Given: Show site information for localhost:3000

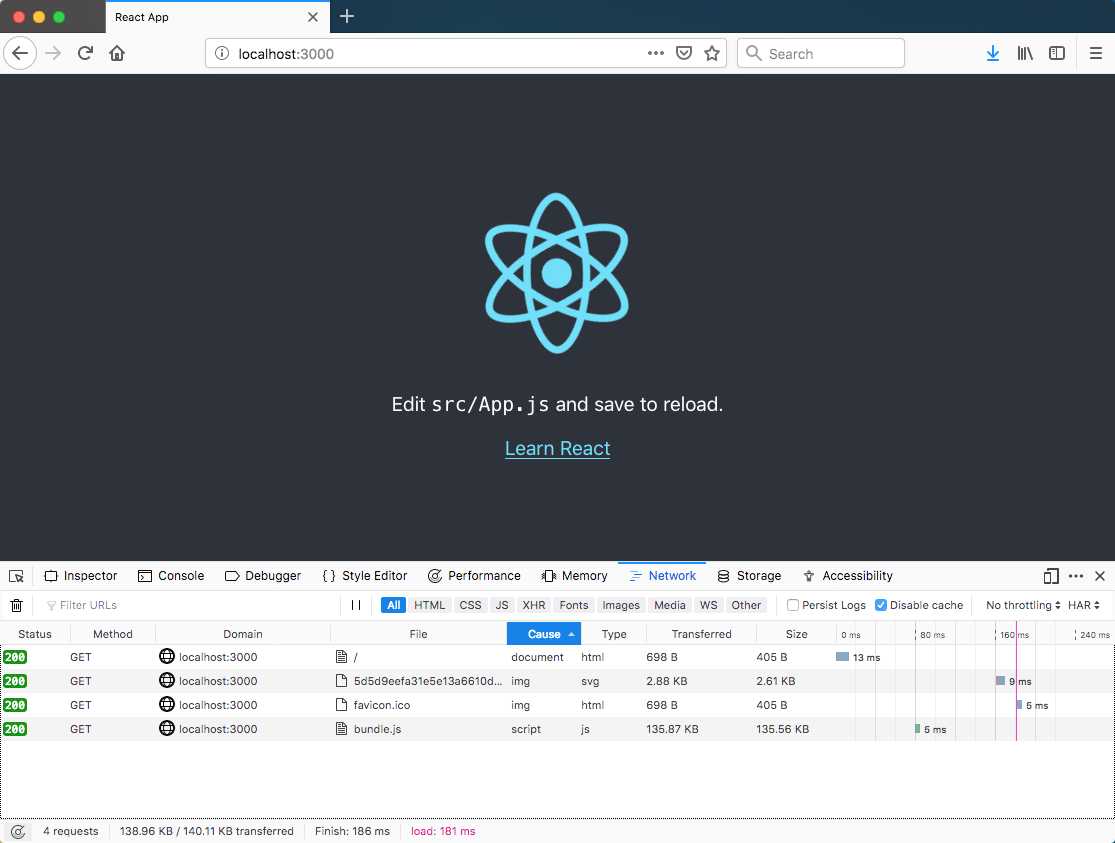Looking at the screenshot, I should [222, 53].
